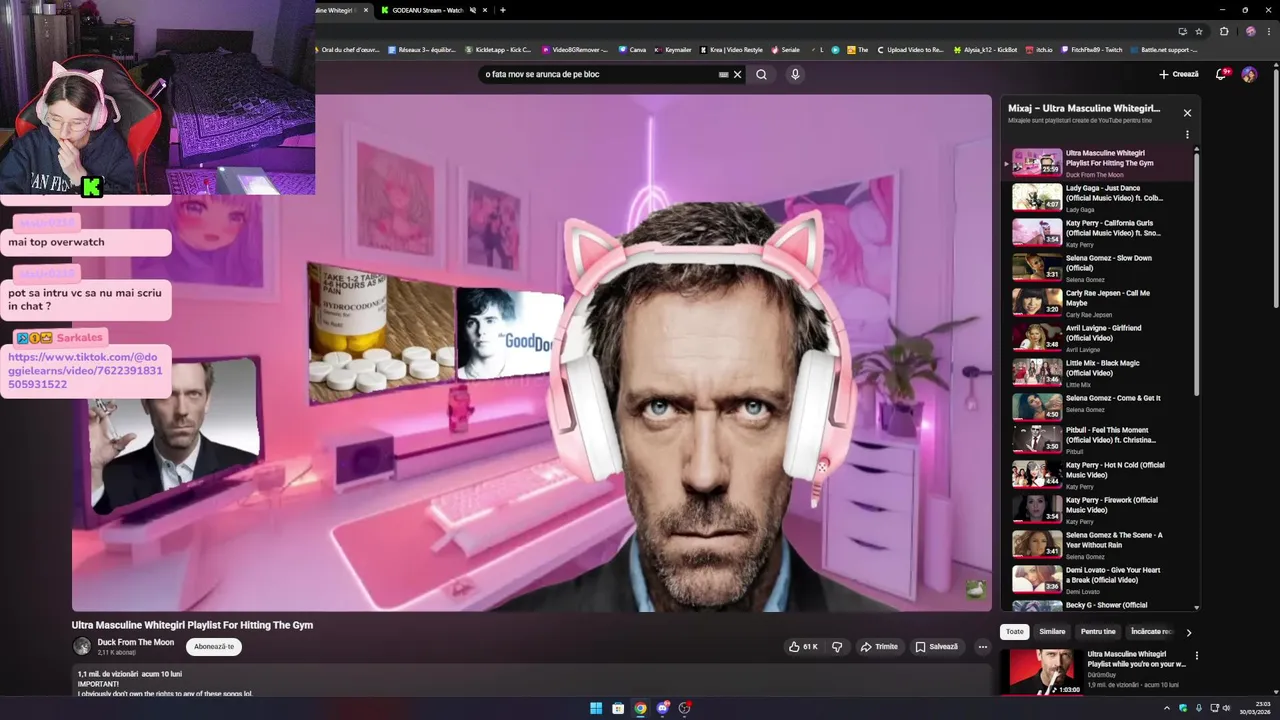Open the browser extensions puzzle icon
The width and height of the screenshot is (1280, 720).
[x=1224, y=31]
